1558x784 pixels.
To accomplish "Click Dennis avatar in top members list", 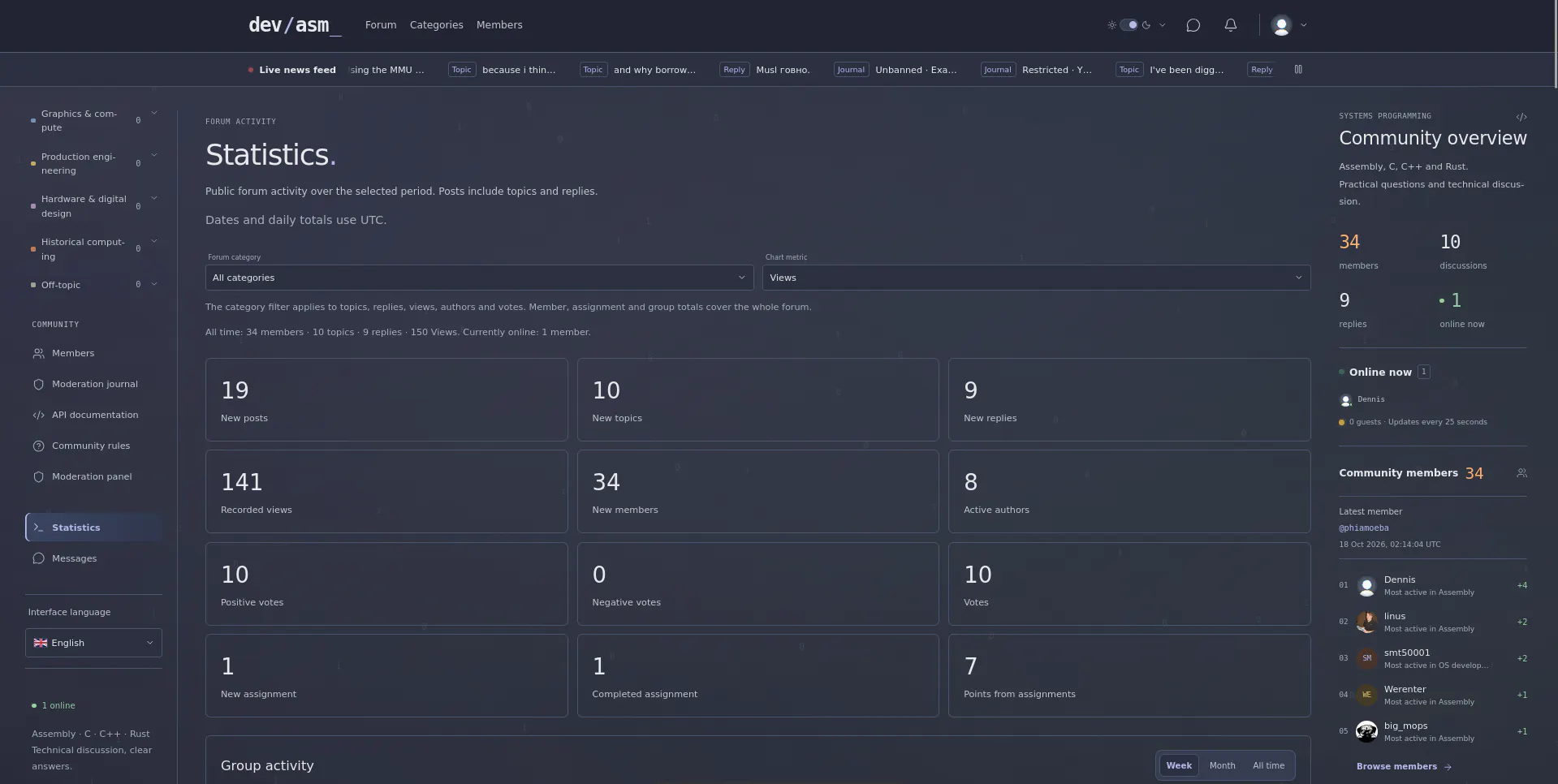I will [1367, 586].
